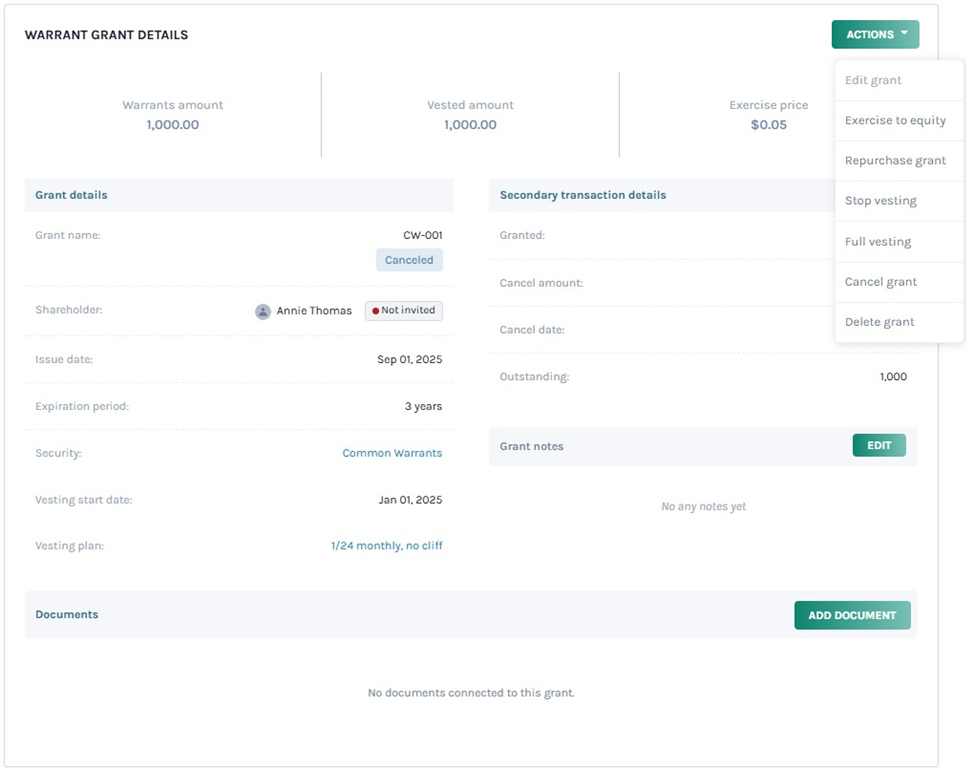The height and width of the screenshot is (771, 974).
Task: Select Repurchase grant menu item
Action: click(x=895, y=160)
